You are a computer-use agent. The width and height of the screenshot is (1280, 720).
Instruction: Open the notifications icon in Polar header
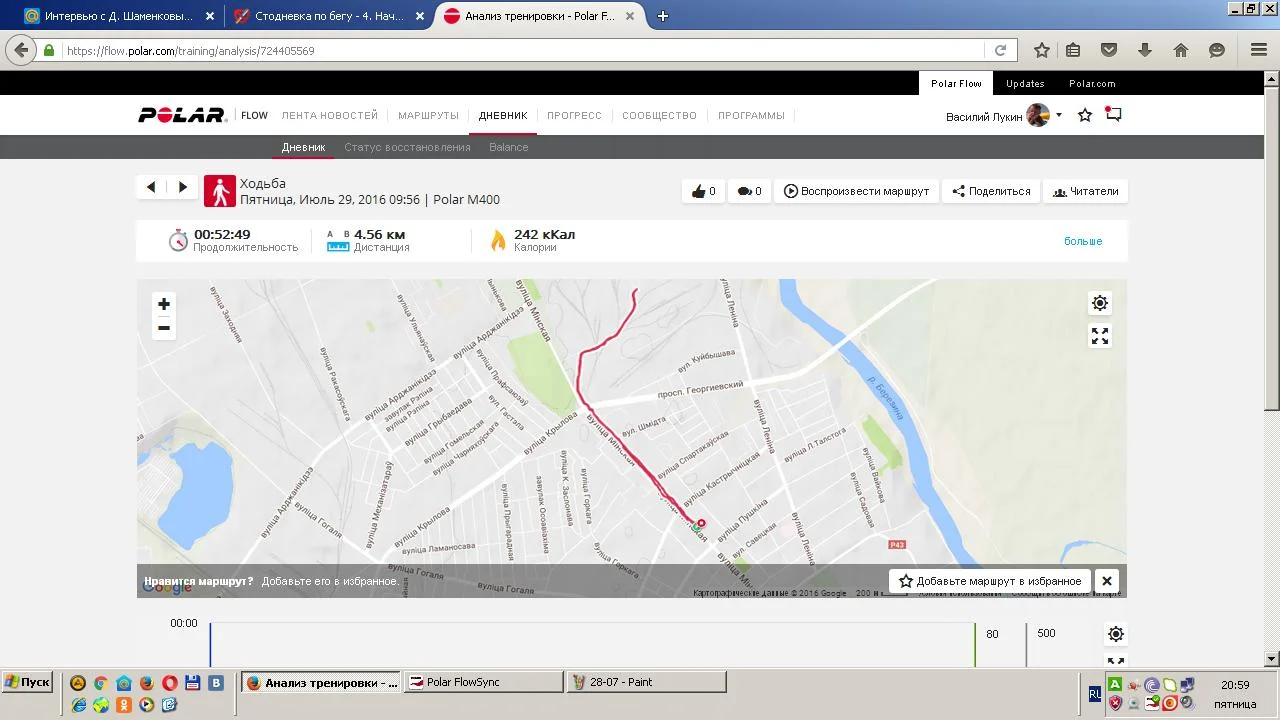(1113, 115)
